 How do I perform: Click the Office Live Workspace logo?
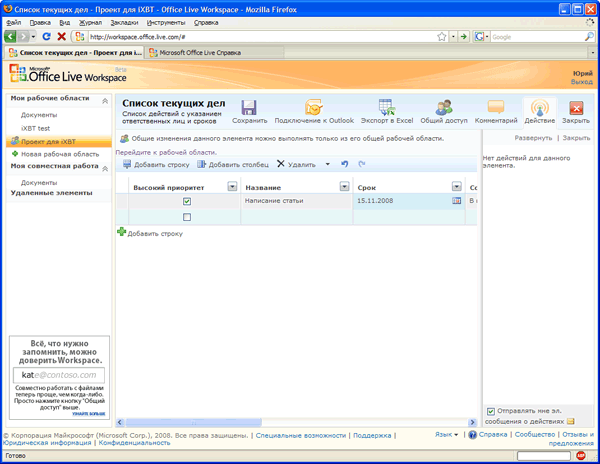[68, 73]
